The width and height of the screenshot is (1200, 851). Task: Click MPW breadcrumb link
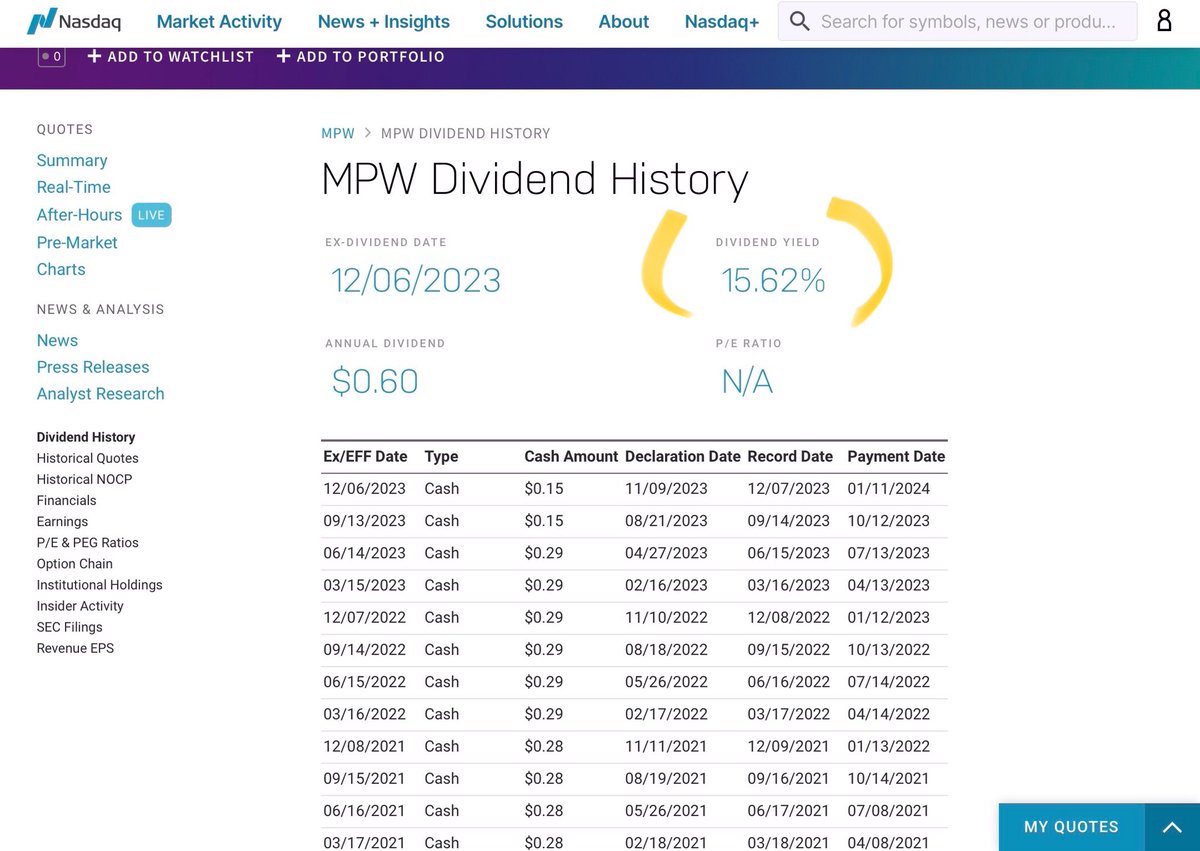coord(338,133)
